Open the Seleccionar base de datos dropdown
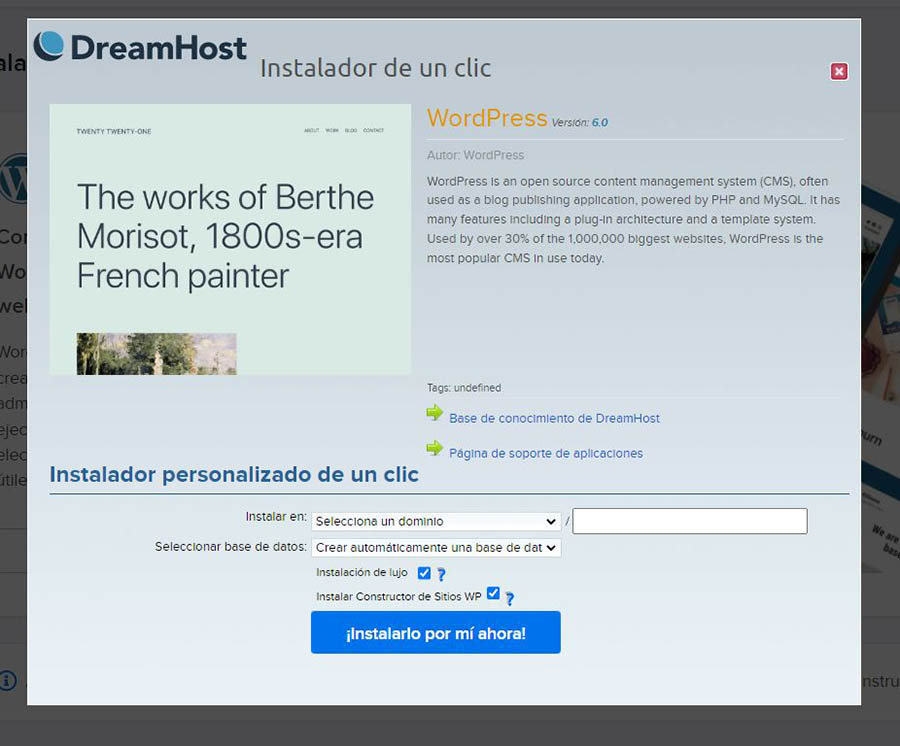 [x=435, y=548]
